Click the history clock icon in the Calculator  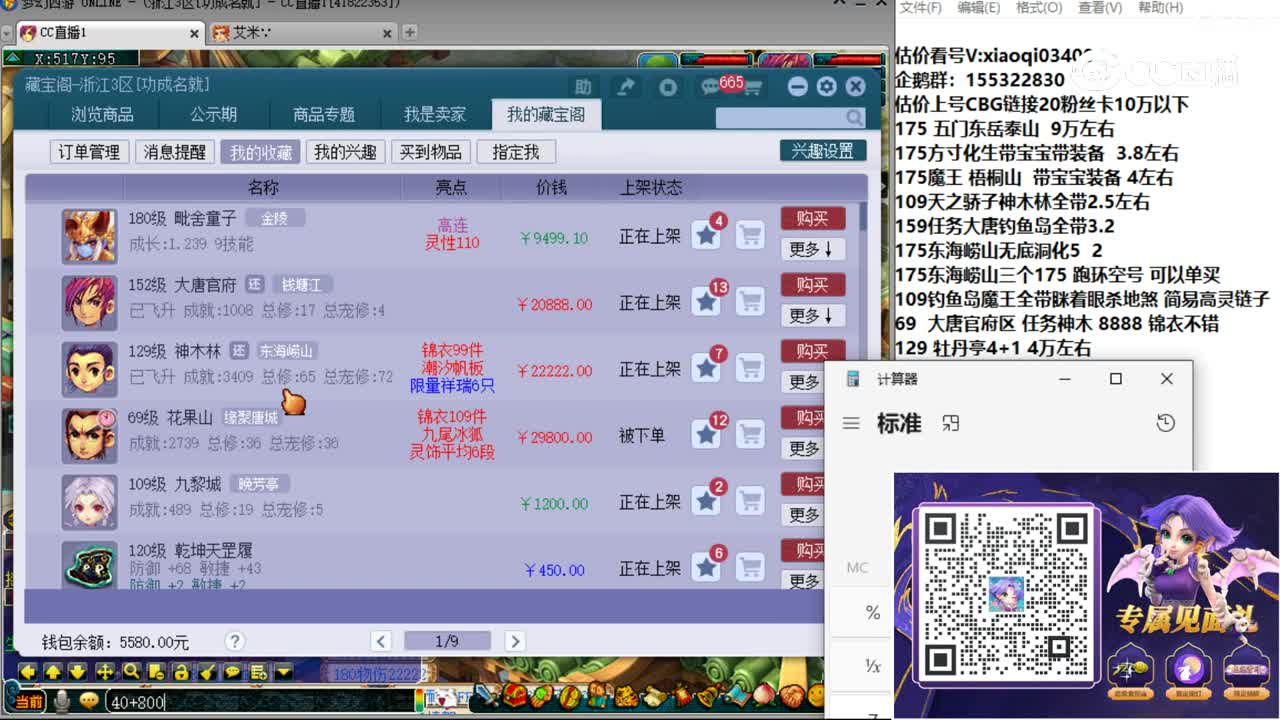pyautogui.click(x=1165, y=423)
